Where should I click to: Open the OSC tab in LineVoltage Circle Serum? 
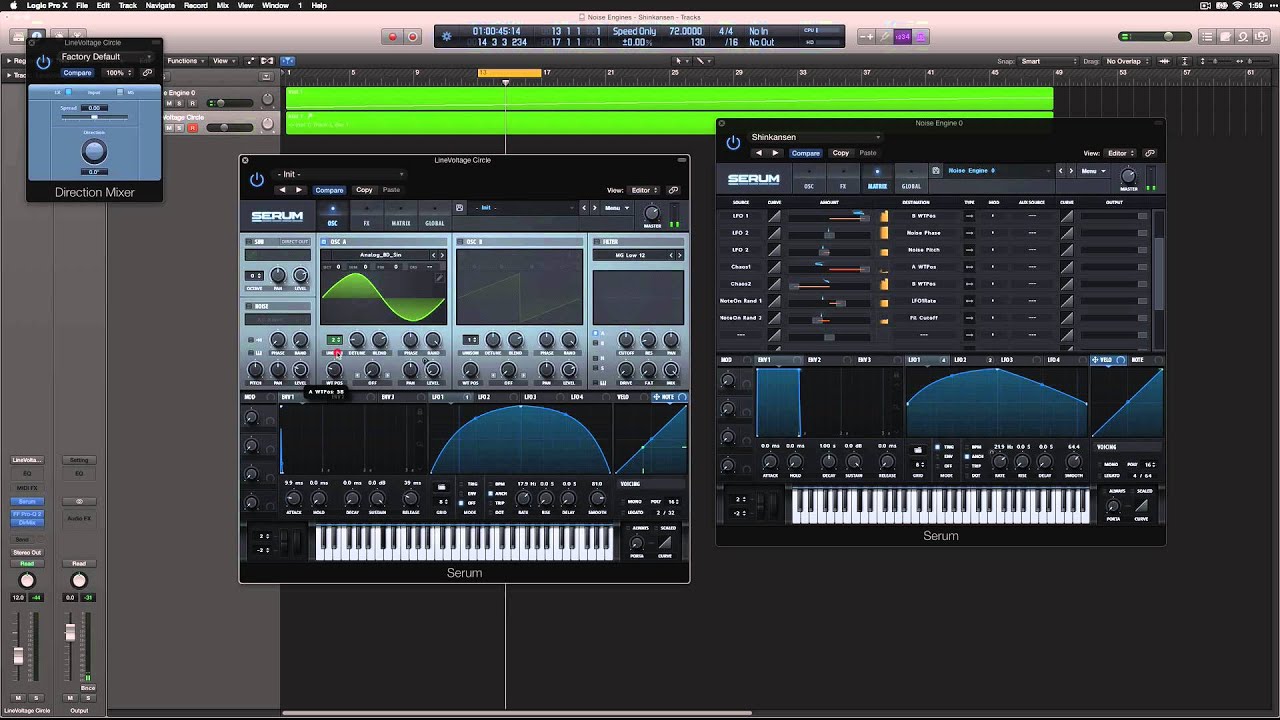pos(333,216)
